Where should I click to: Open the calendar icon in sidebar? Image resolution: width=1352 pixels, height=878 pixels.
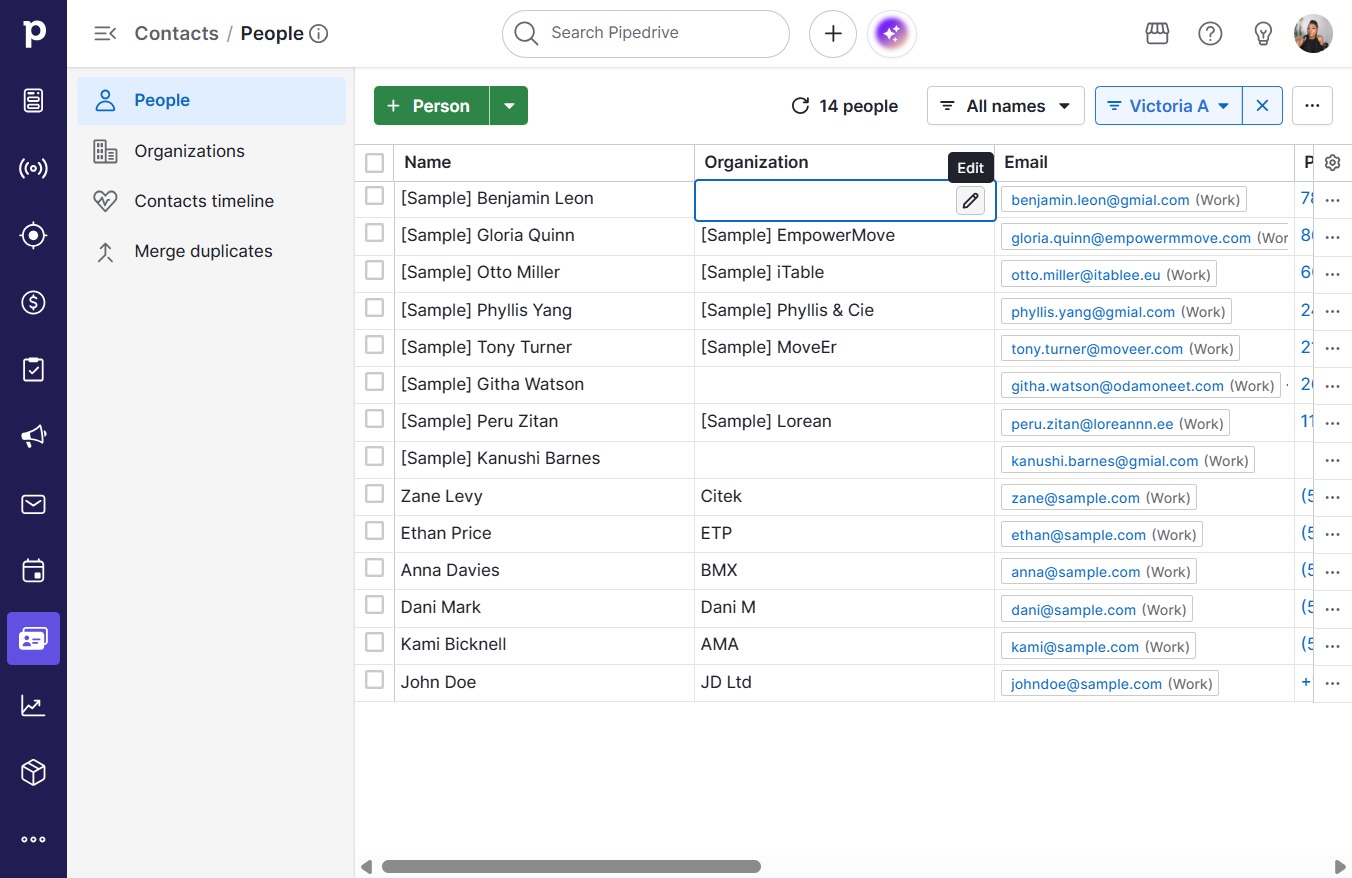coord(33,571)
